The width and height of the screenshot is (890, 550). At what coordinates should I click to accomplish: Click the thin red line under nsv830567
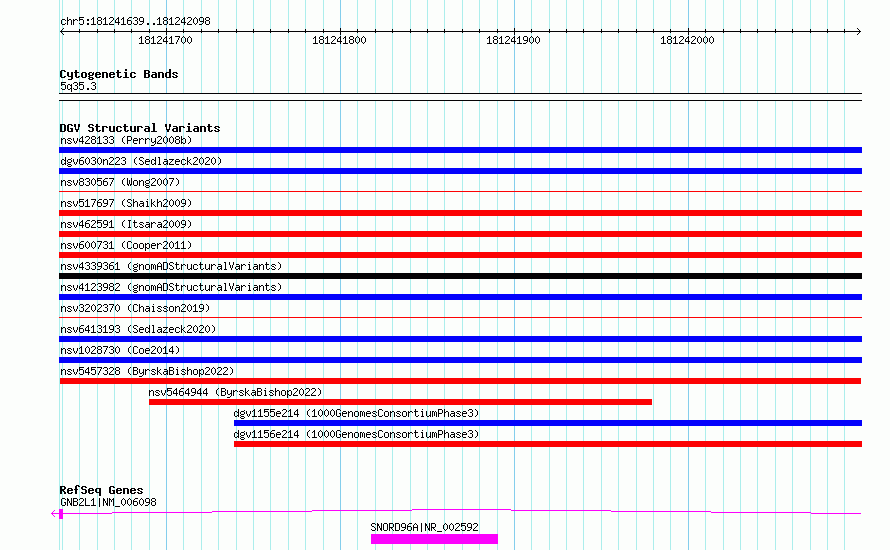(x=460, y=192)
